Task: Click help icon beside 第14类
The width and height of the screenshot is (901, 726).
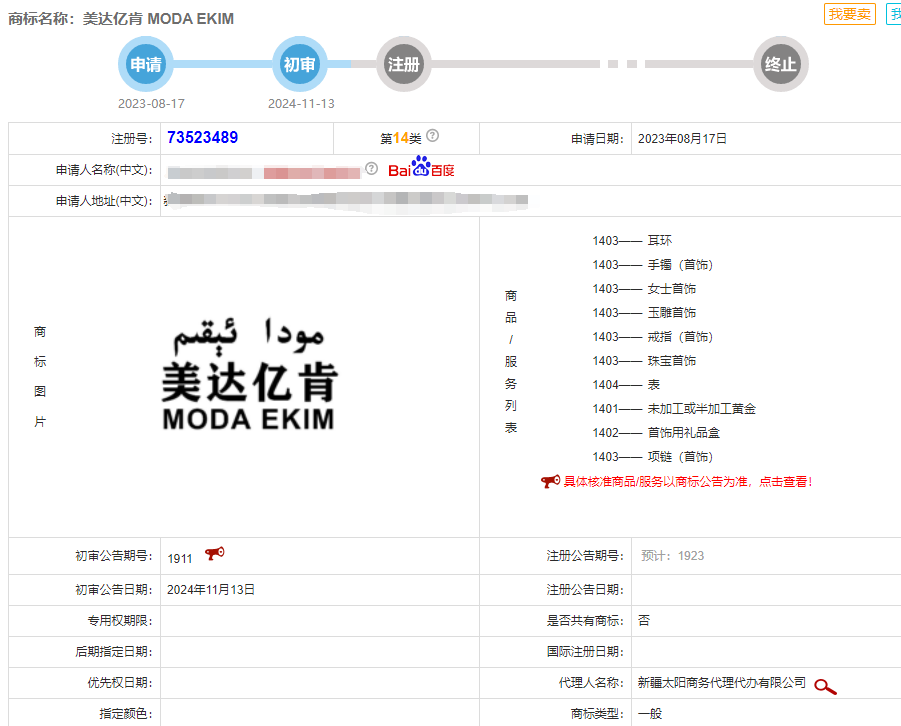Action: click(433, 136)
